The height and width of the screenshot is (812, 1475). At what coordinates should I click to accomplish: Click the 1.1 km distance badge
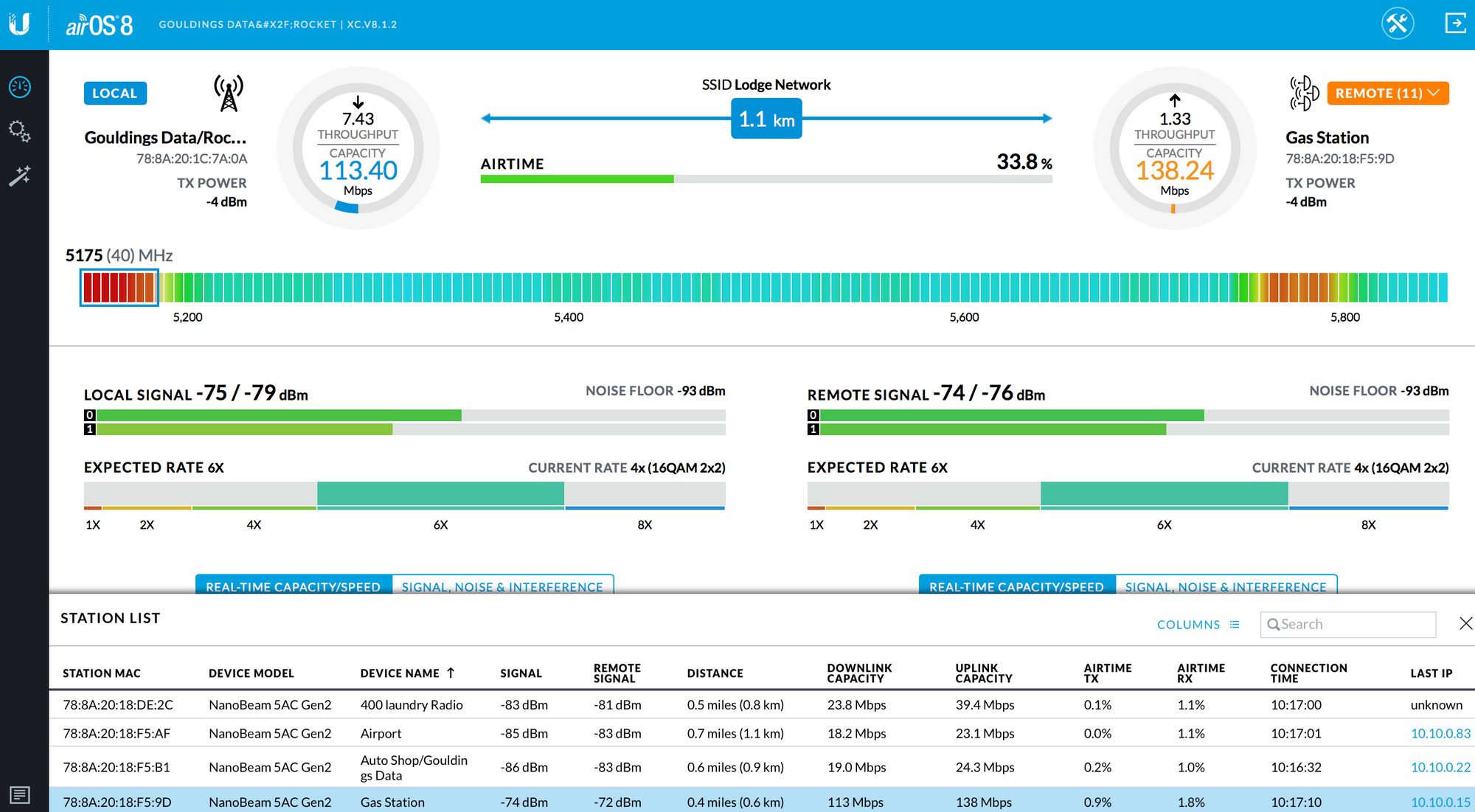[x=766, y=119]
